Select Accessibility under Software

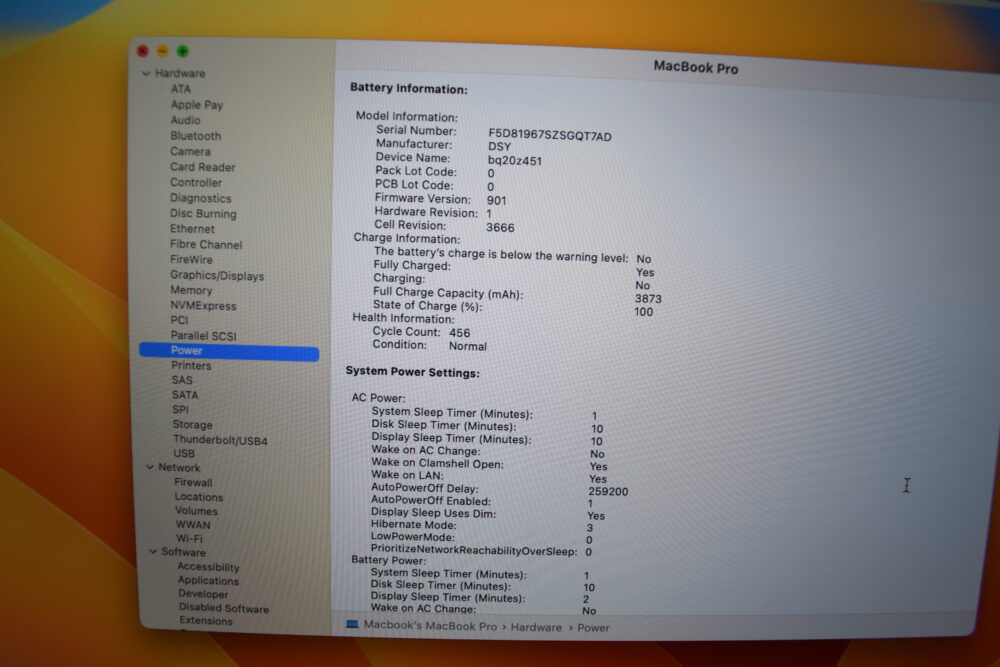pos(209,567)
